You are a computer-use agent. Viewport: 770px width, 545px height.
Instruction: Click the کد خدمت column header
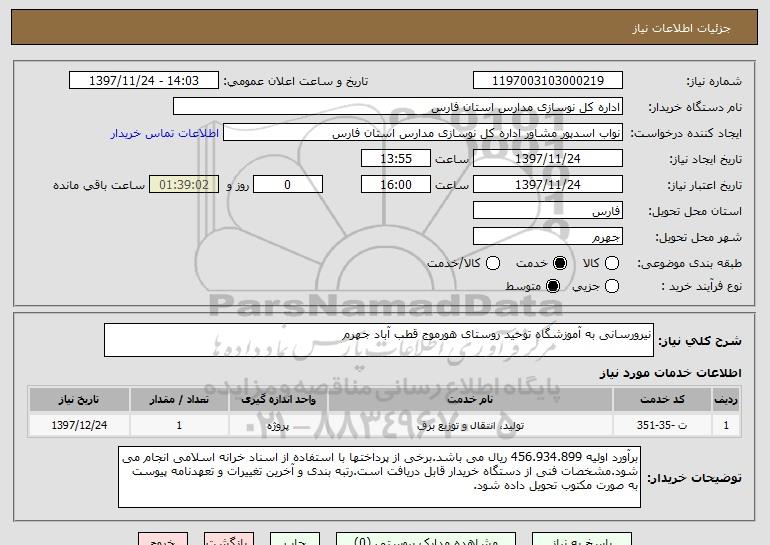pyautogui.click(x=662, y=400)
